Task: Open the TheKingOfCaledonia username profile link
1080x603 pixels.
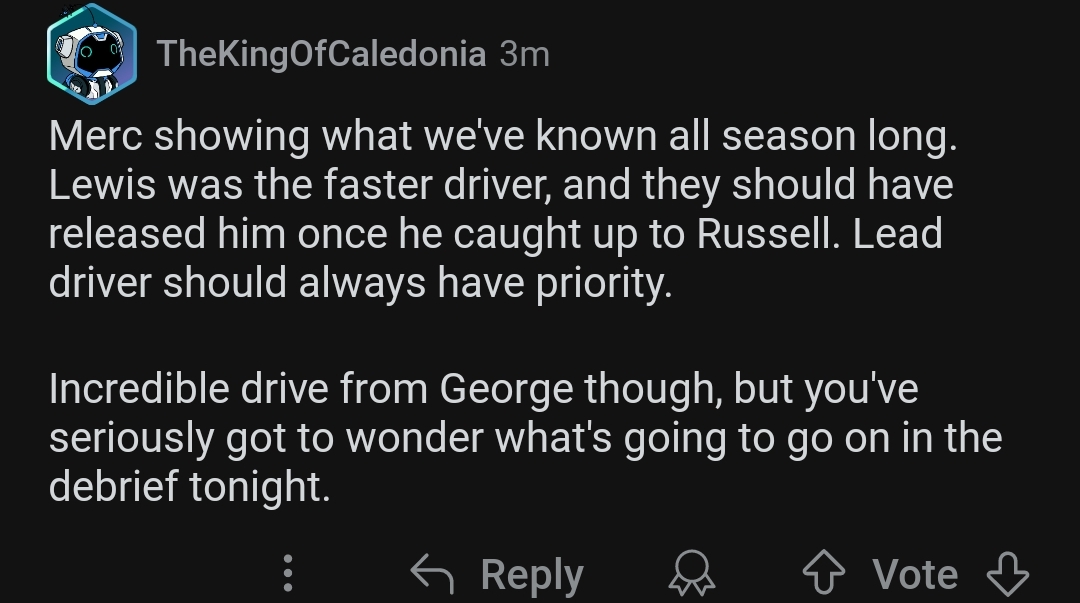Action: pos(322,54)
